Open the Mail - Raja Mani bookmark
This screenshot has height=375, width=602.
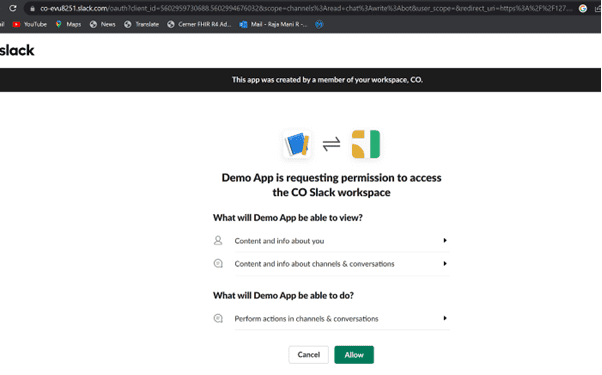coord(273,24)
